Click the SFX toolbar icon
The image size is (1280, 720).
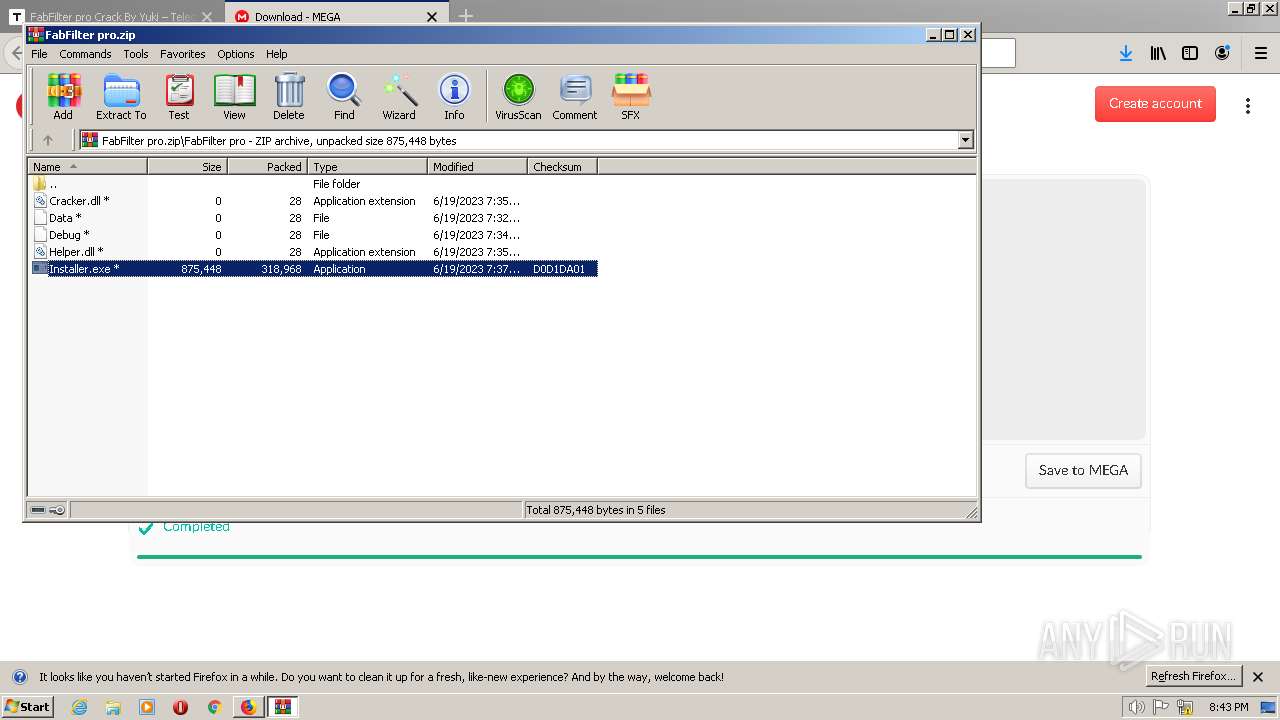630,97
